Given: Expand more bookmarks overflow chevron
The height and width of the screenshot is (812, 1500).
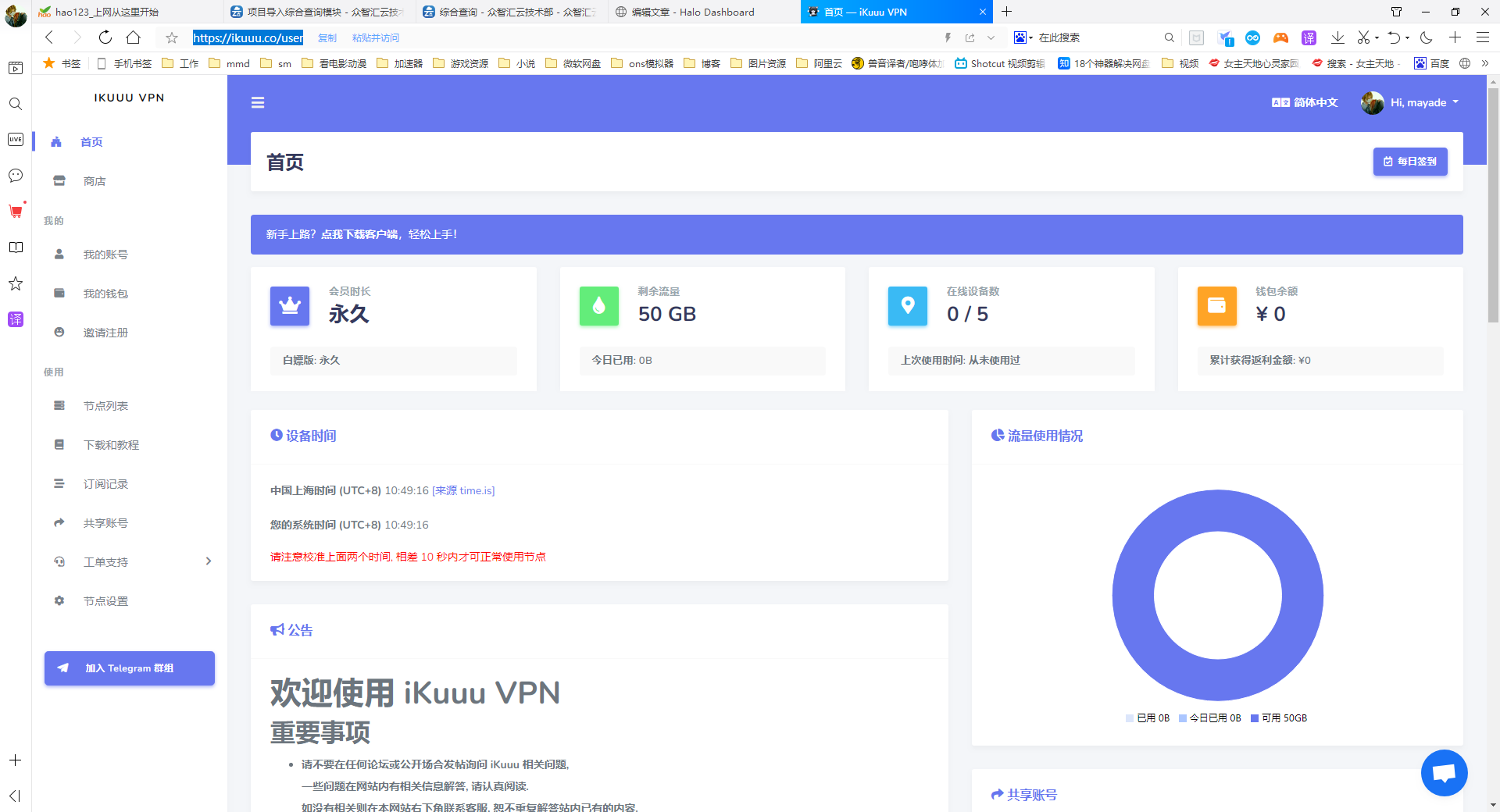Looking at the screenshot, I should click(x=1485, y=63).
